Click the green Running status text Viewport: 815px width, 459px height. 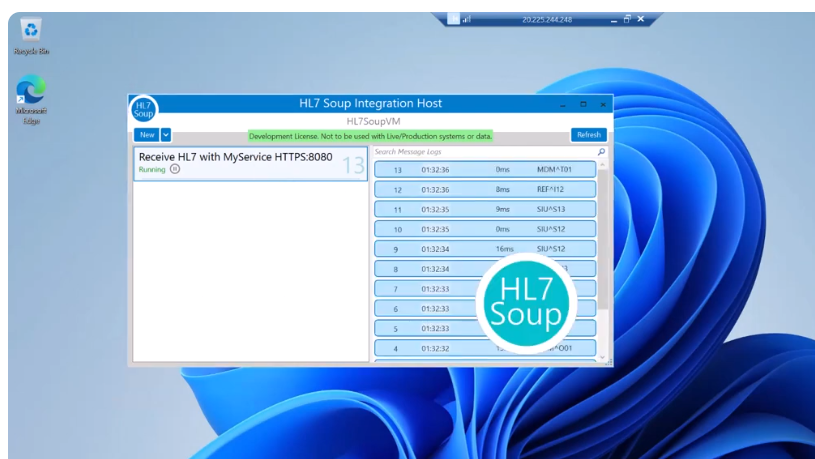[152, 169]
